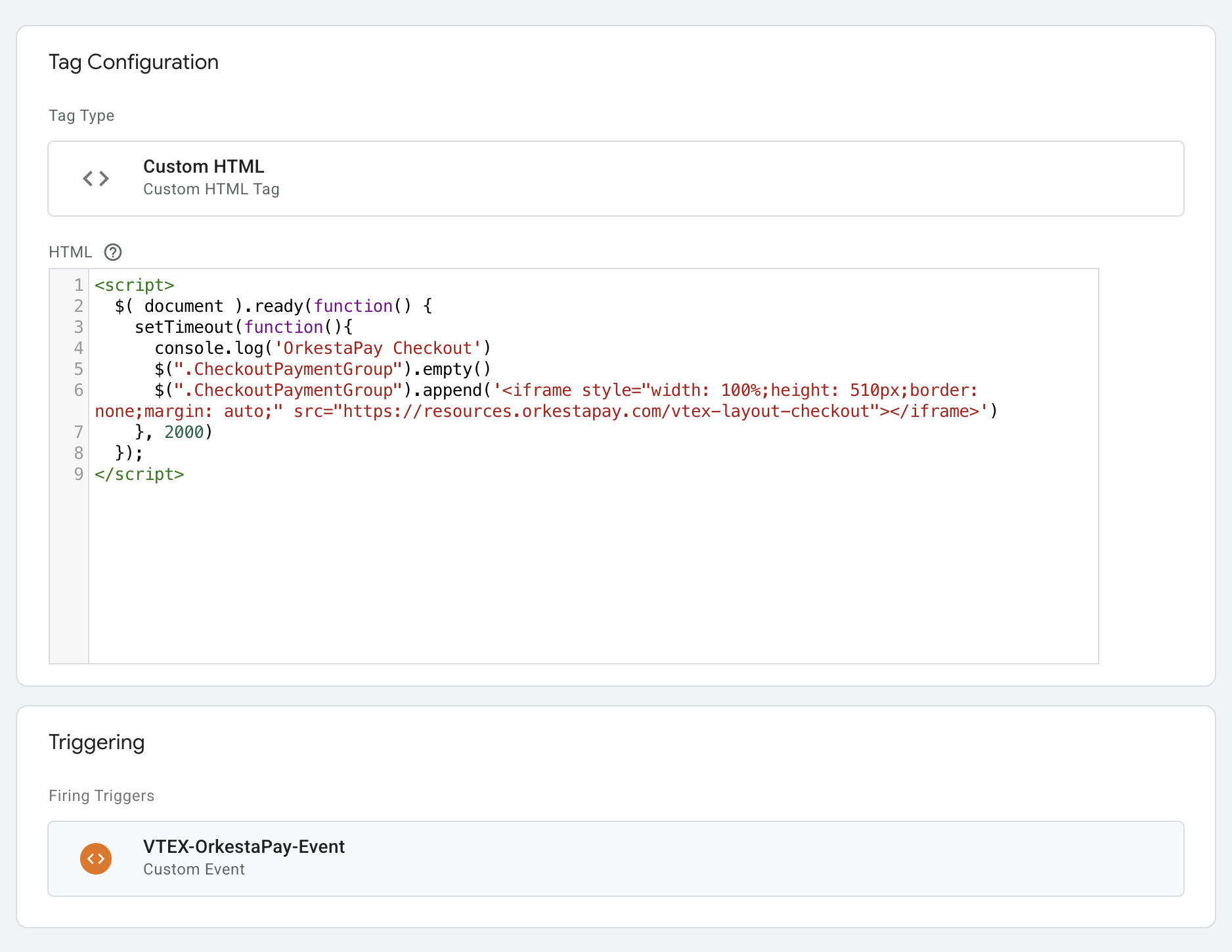This screenshot has height=952, width=1232.
Task: Click line number 9 in gutter
Action: click(78, 474)
